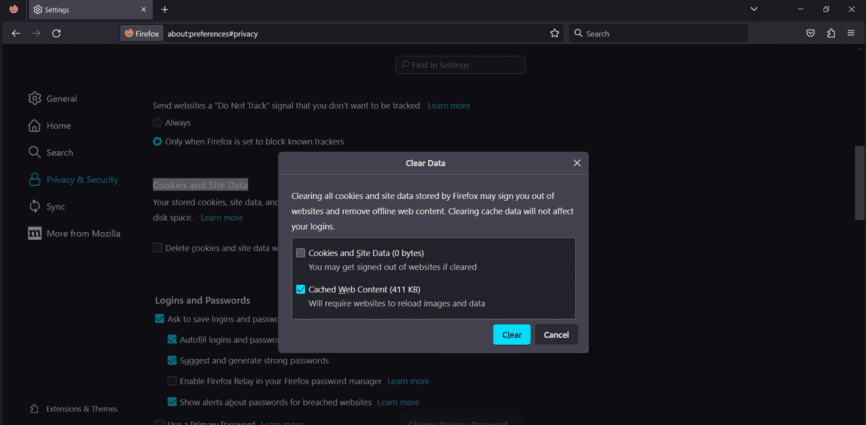
Task: Click the toolbar Search box
Action: (658, 33)
